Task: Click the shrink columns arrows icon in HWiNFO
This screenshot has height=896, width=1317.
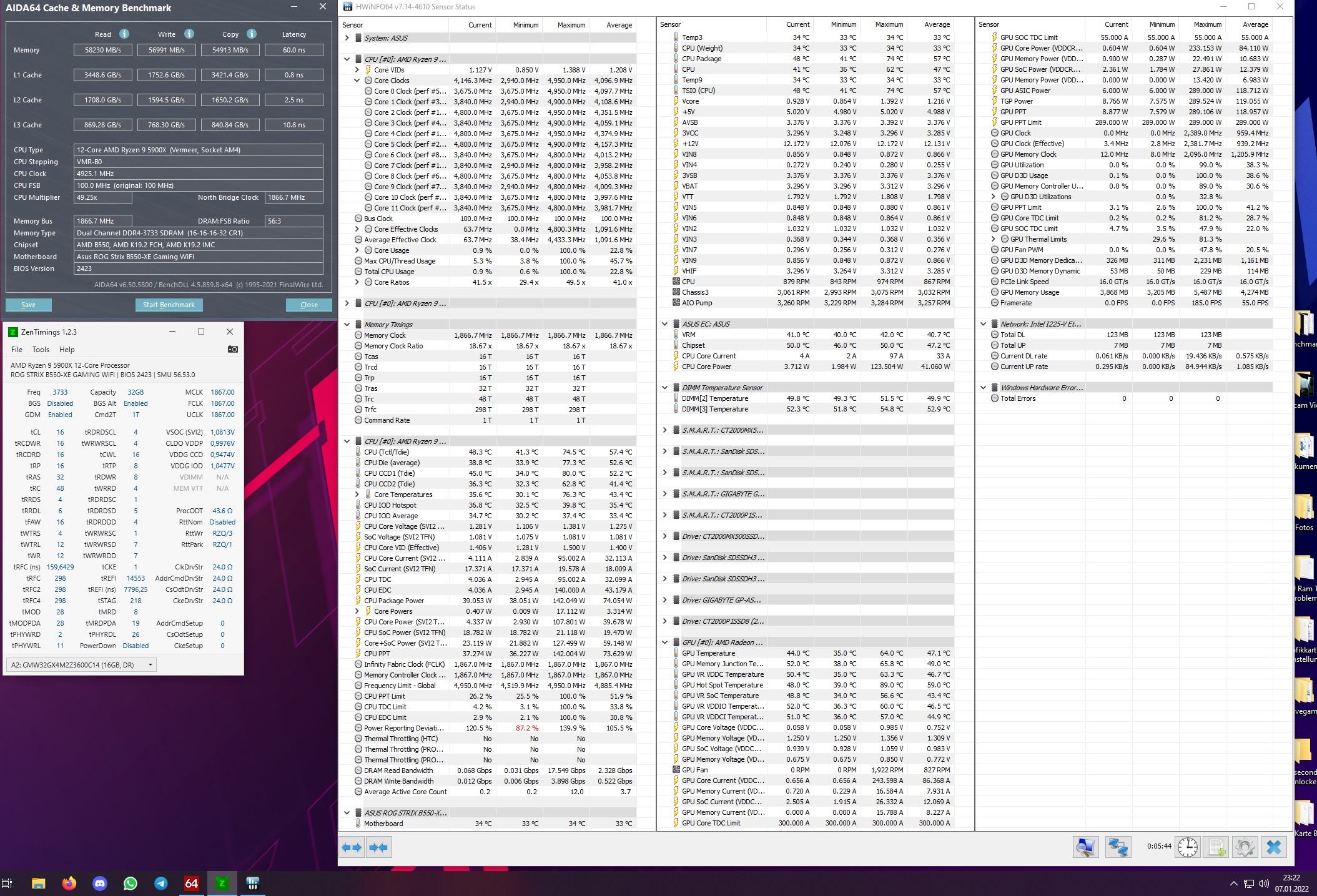Action: pyautogui.click(x=378, y=847)
